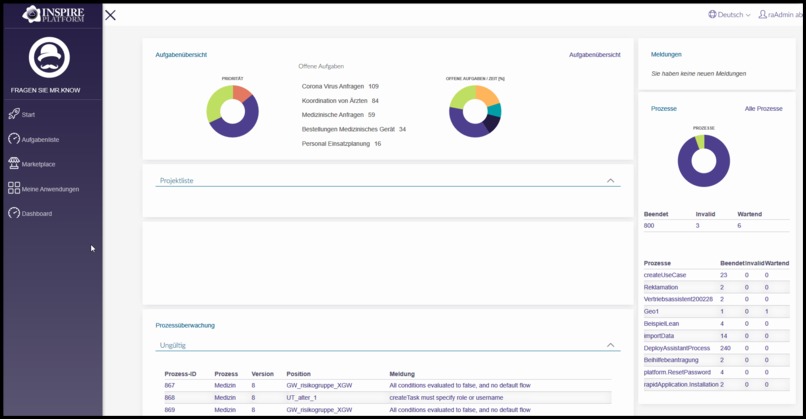Click the Aufgabenliste gauge icon
806x419 pixels.
(x=14, y=139)
